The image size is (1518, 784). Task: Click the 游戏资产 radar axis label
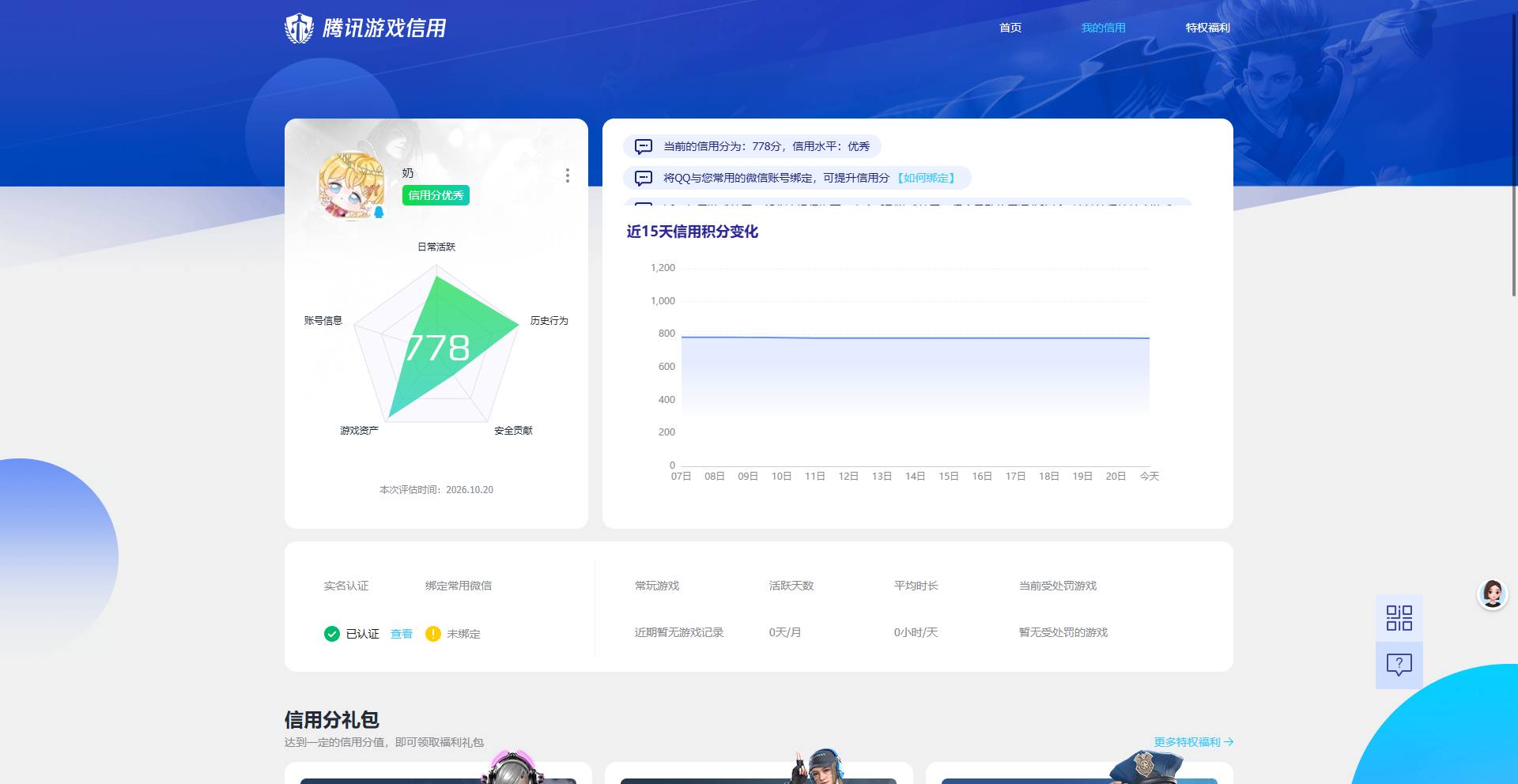(x=359, y=430)
